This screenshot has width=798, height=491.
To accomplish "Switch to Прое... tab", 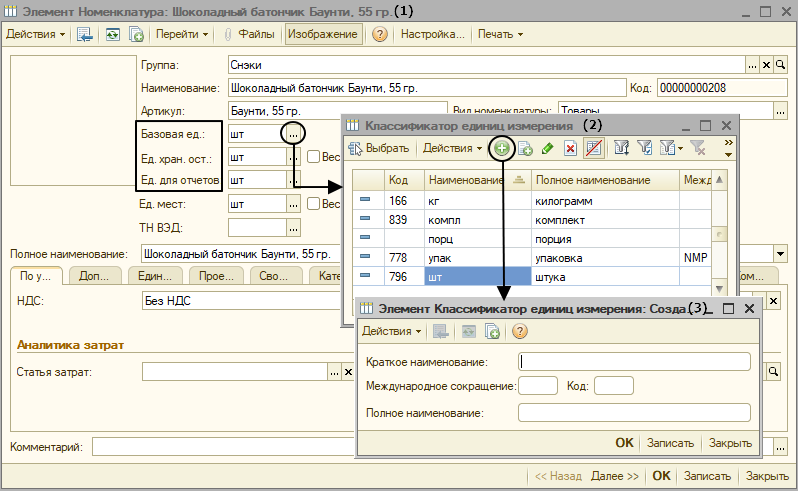I will point(216,276).
